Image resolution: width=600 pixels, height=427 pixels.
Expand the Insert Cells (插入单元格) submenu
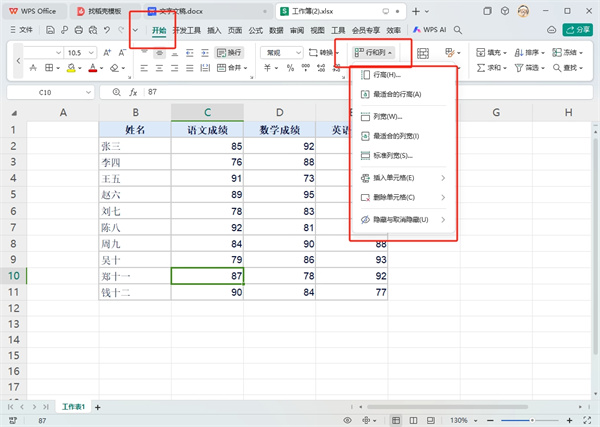[400, 178]
